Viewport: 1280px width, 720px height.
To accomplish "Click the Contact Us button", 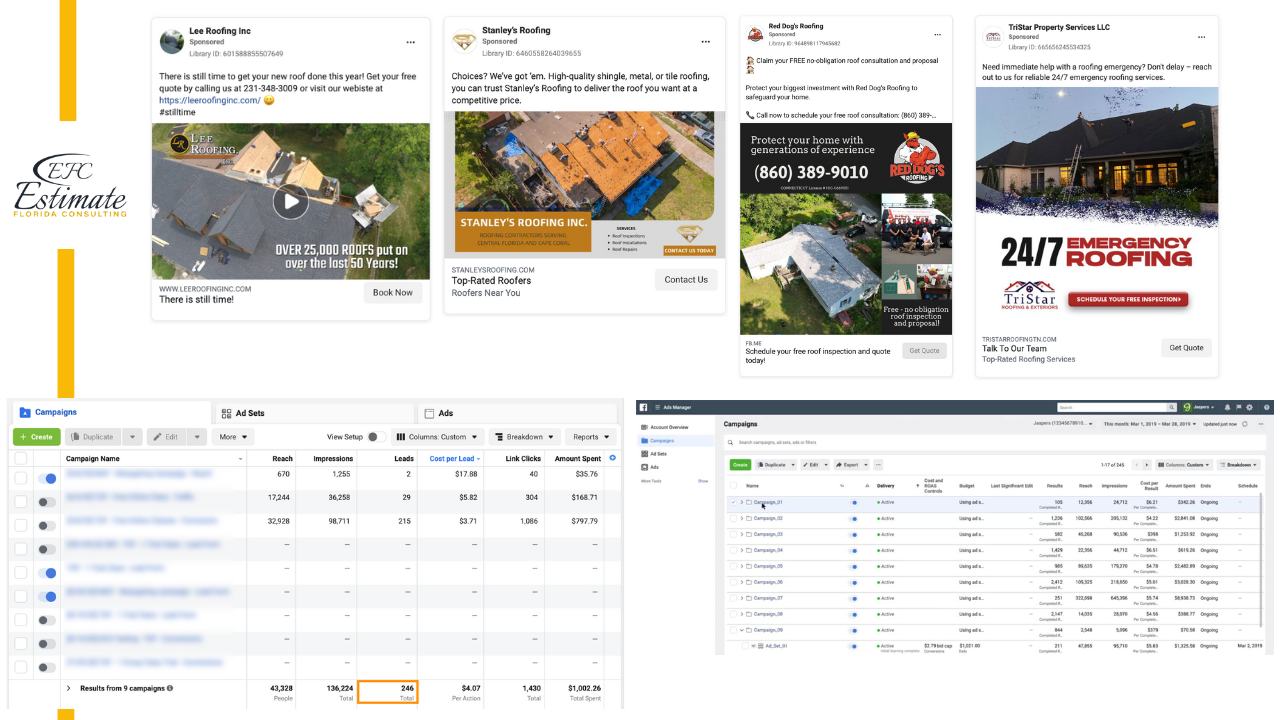I will [x=686, y=280].
